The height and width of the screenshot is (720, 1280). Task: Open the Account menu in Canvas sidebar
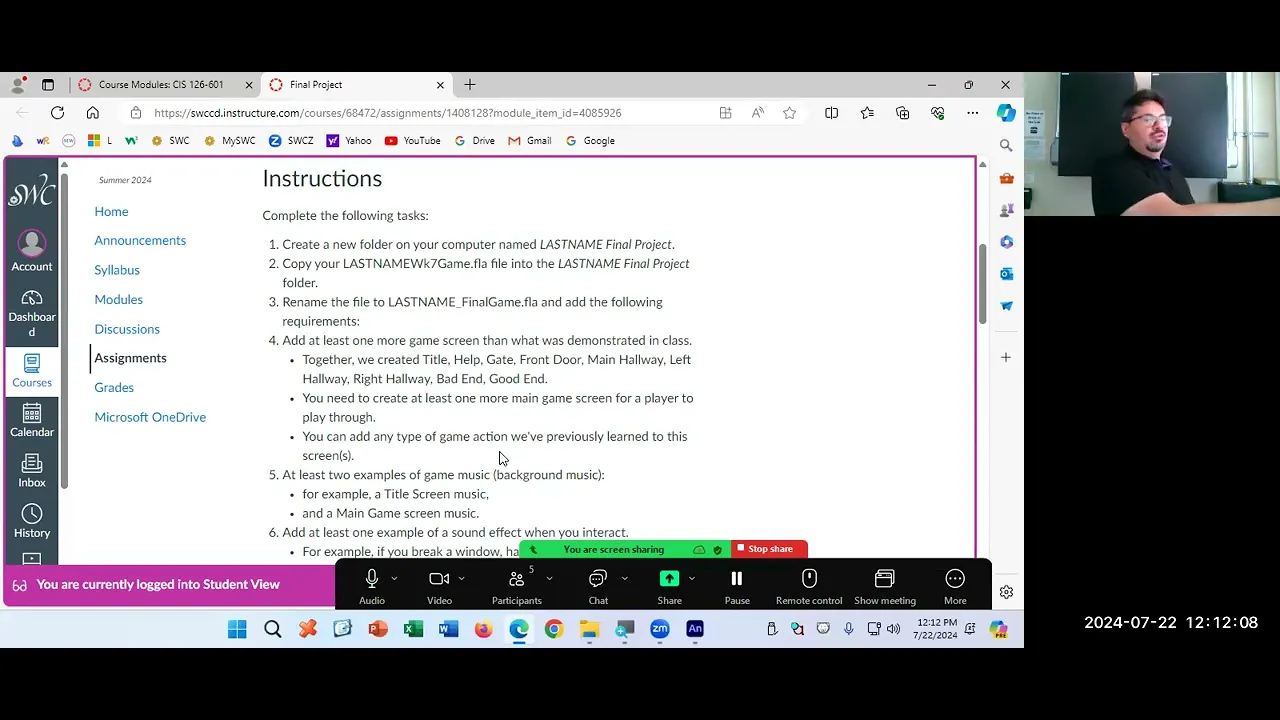pyautogui.click(x=32, y=251)
